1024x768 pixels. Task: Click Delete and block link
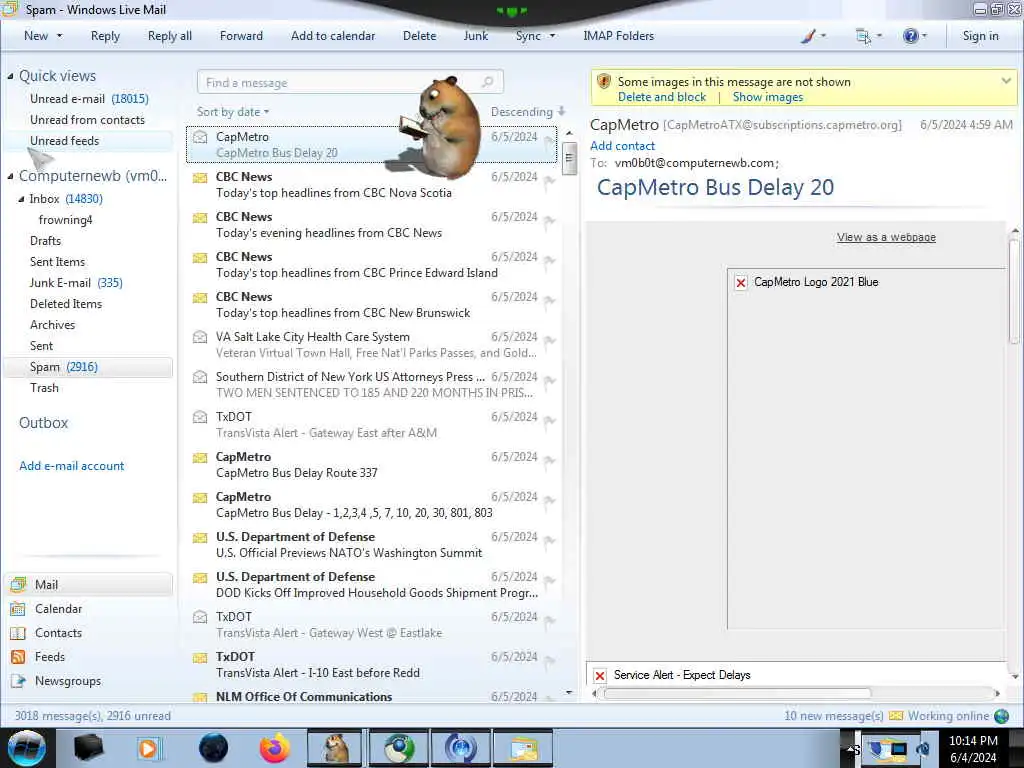coord(662,97)
